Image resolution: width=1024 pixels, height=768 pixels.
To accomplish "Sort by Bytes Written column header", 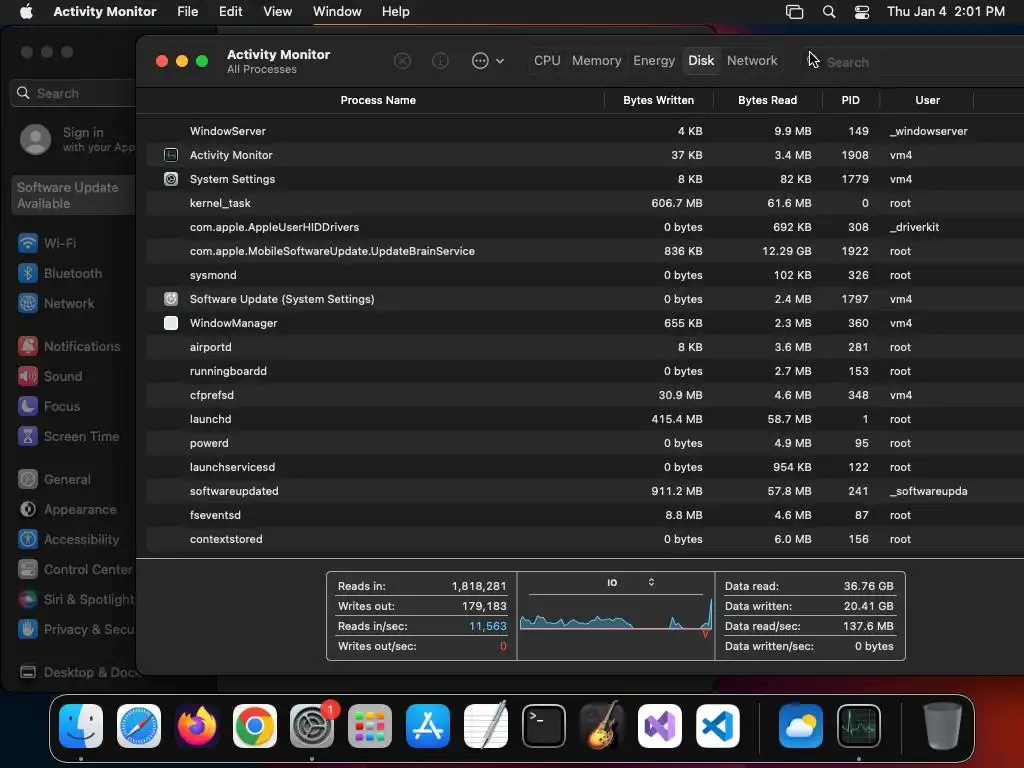I will (x=658, y=100).
